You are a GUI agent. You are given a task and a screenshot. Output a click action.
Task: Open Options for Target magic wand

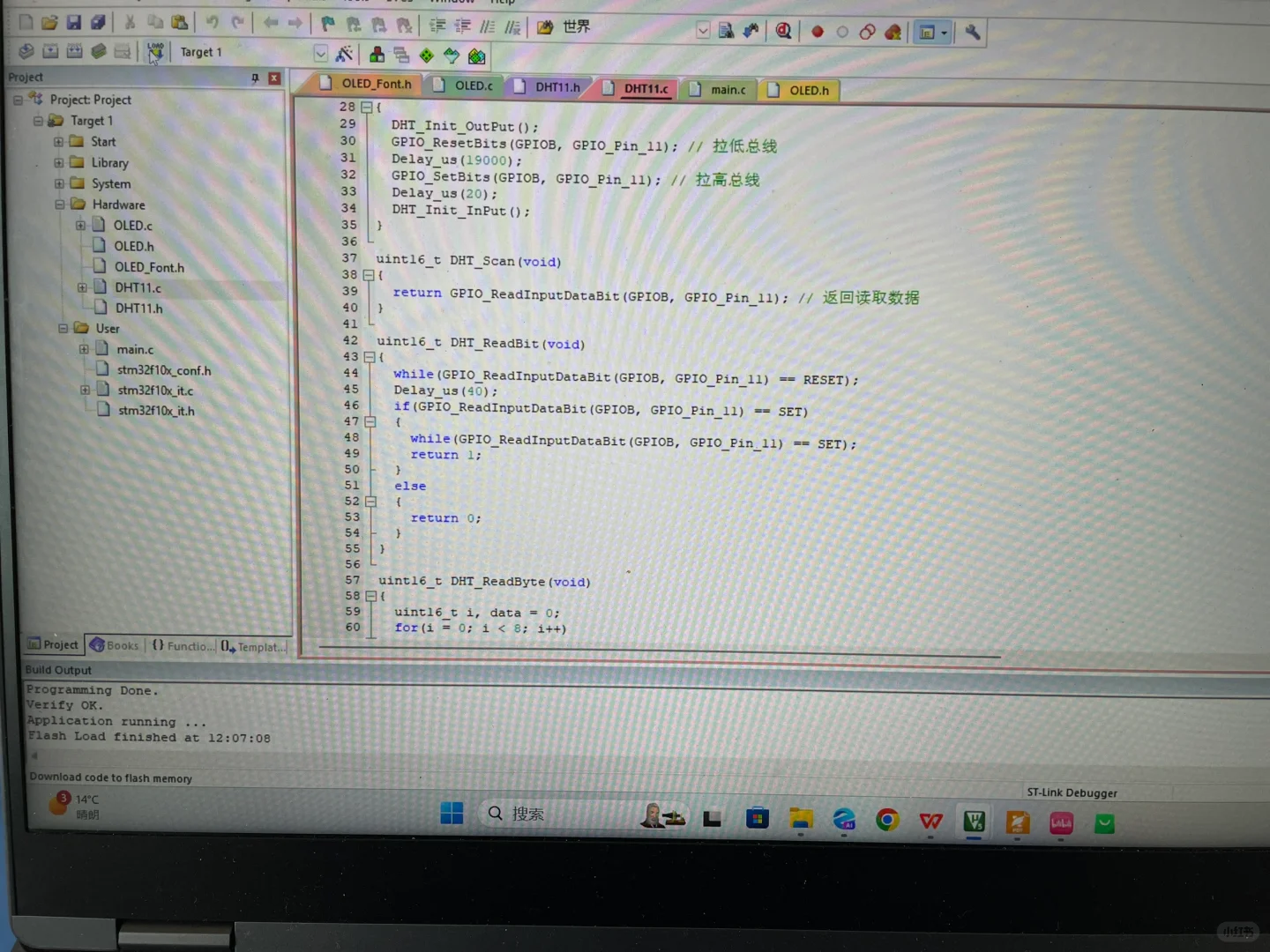click(344, 55)
